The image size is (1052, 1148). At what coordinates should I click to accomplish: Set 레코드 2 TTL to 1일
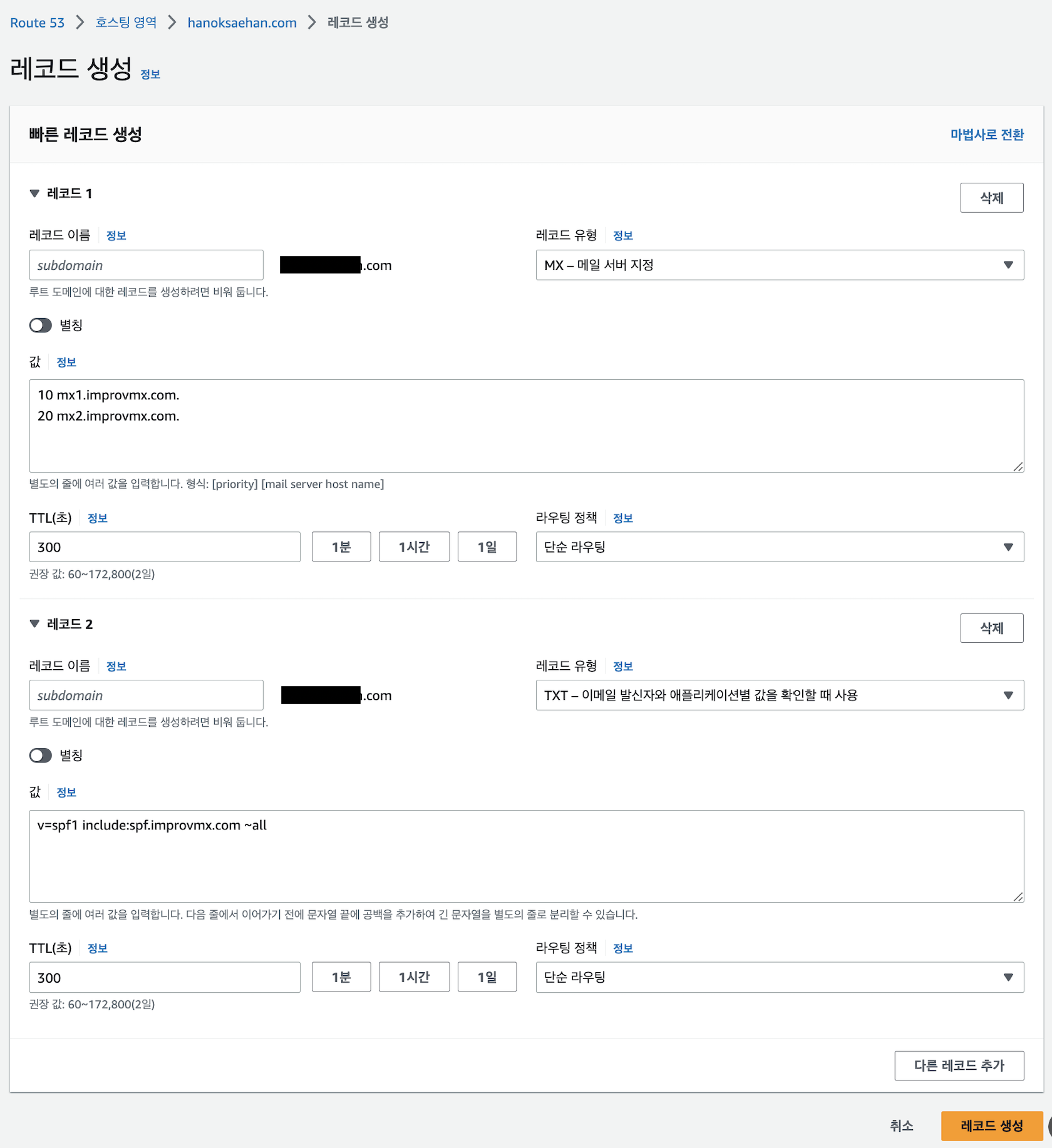[487, 977]
